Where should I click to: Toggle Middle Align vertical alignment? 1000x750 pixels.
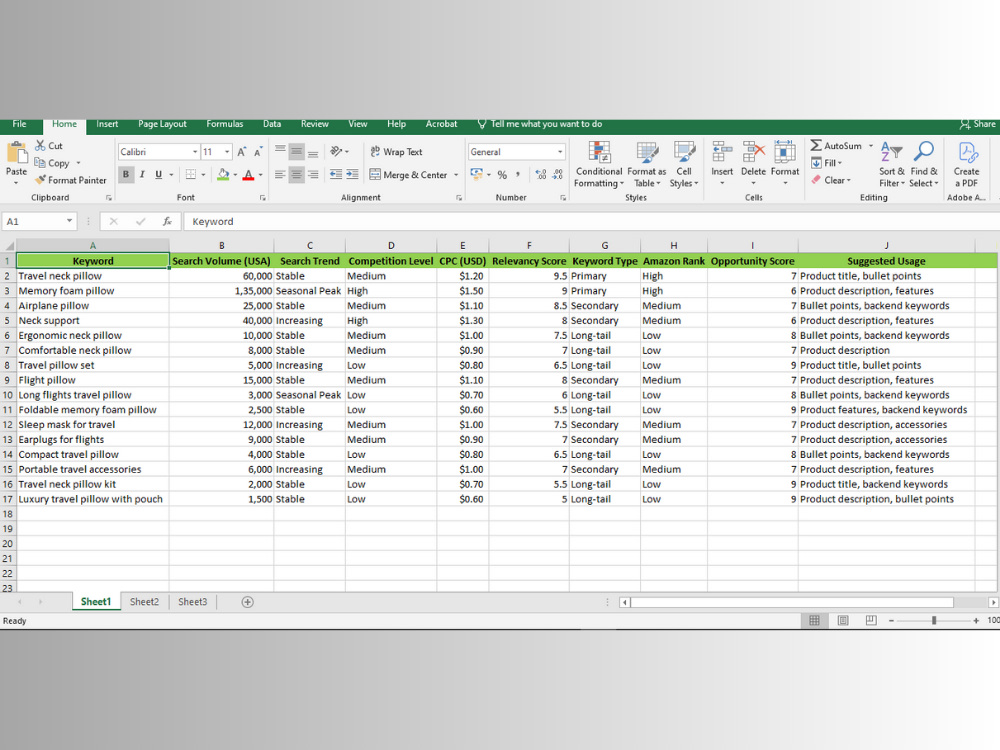click(x=297, y=151)
